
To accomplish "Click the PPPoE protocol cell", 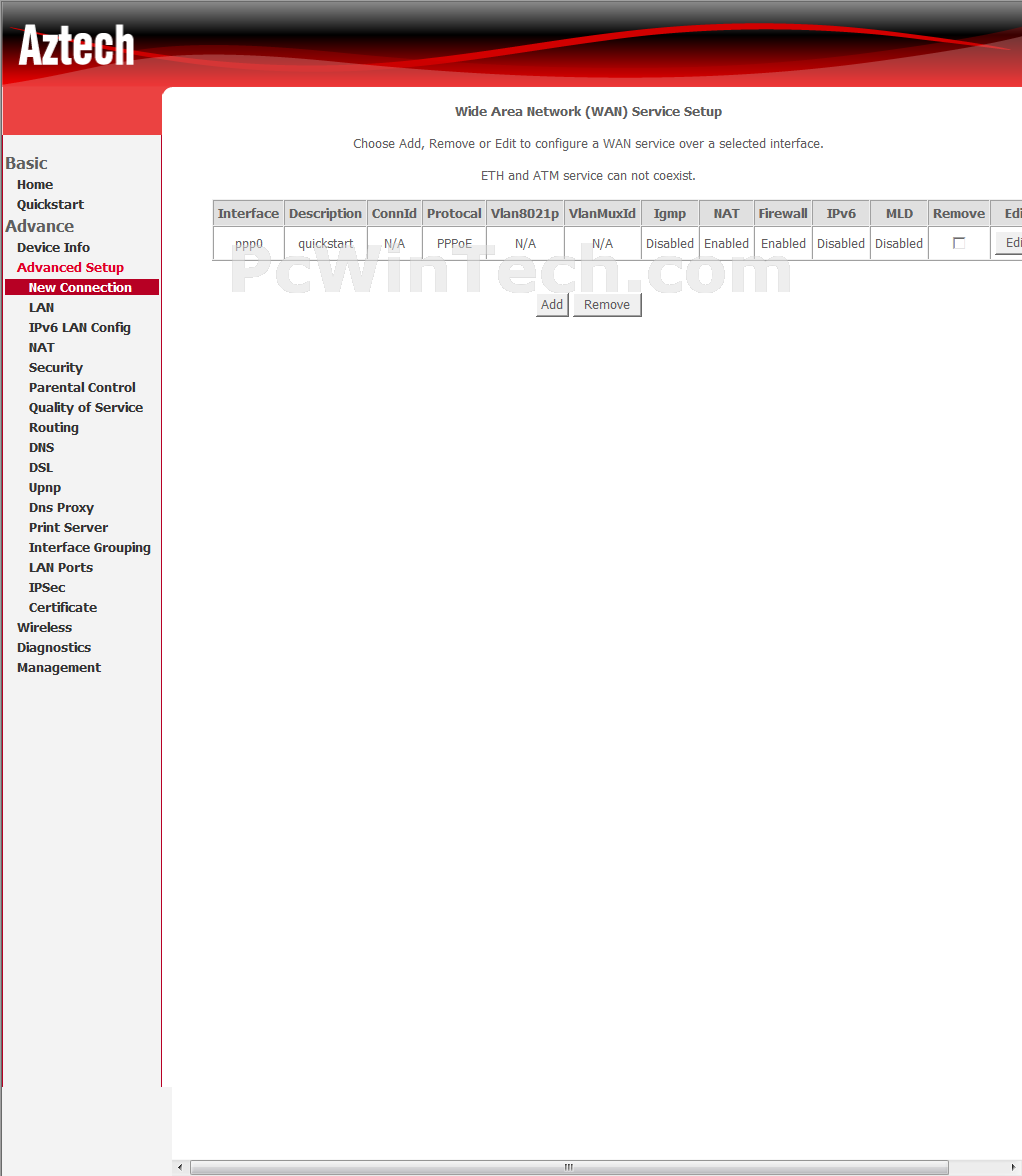I will [x=454, y=244].
